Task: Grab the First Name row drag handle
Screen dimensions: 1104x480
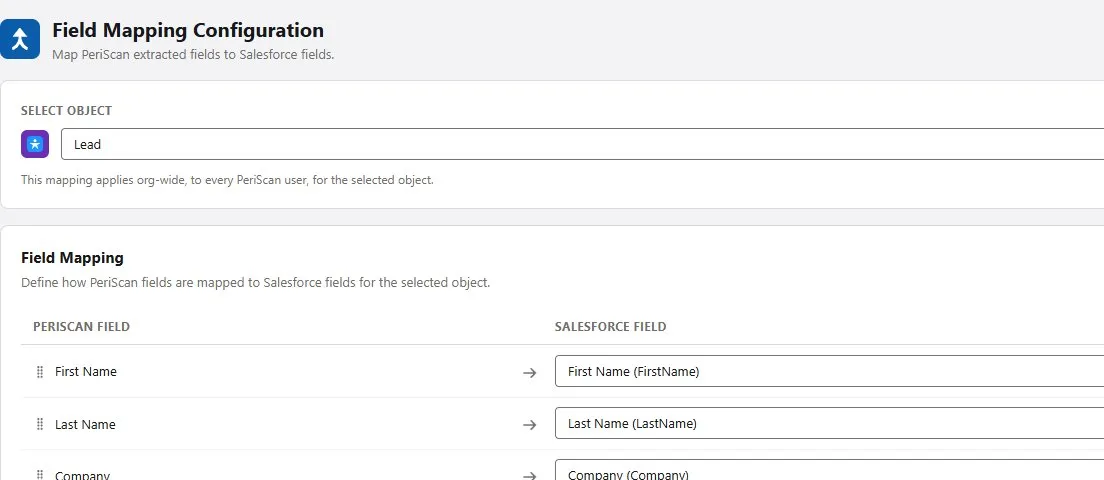Action: [x=39, y=372]
